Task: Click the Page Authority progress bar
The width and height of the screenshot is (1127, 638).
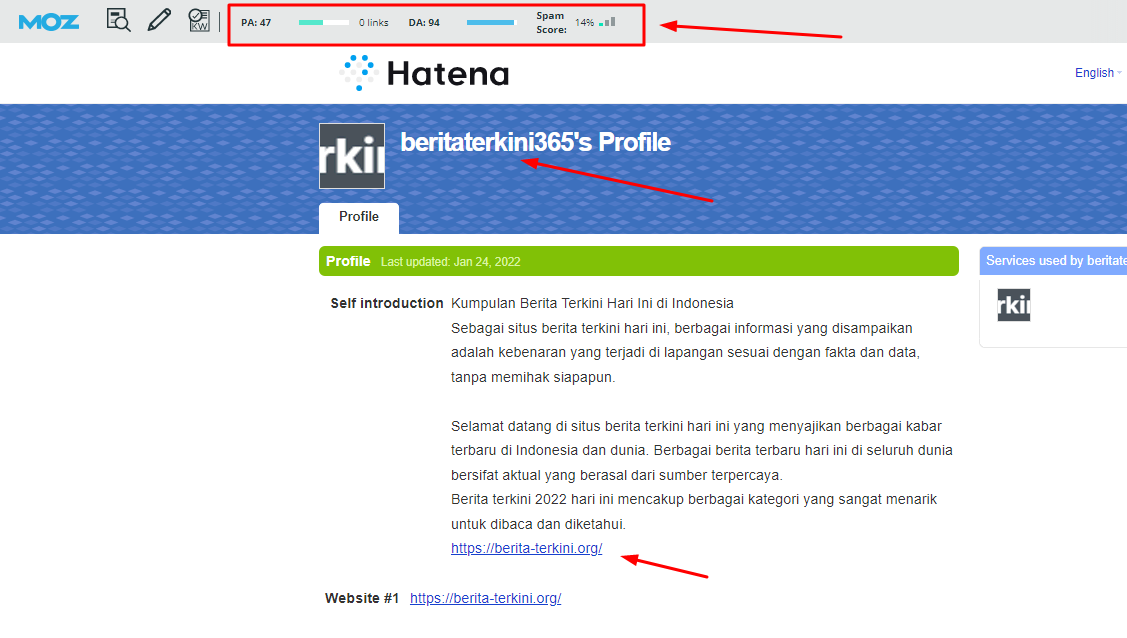Action: [x=324, y=22]
